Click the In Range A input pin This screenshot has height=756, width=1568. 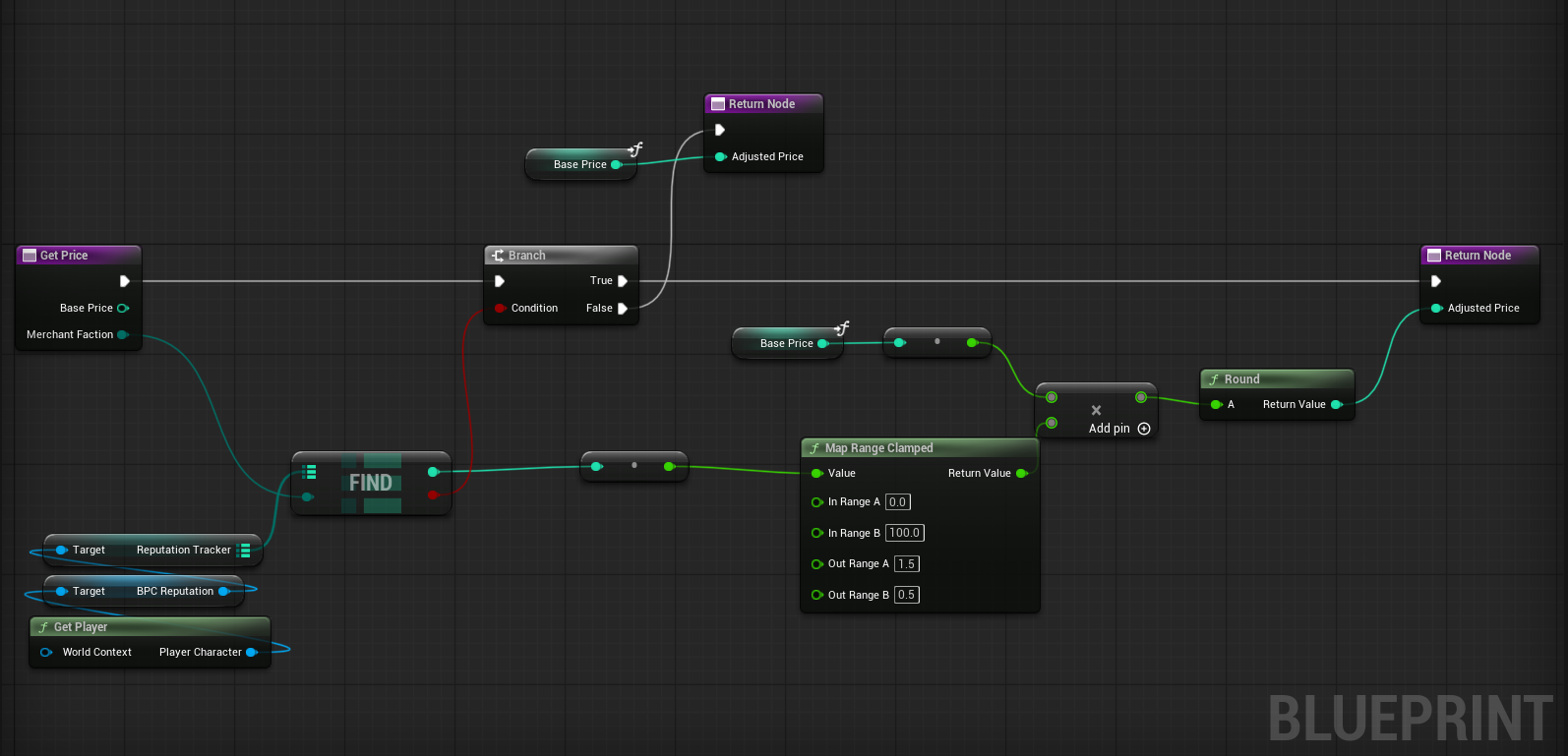click(x=816, y=502)
